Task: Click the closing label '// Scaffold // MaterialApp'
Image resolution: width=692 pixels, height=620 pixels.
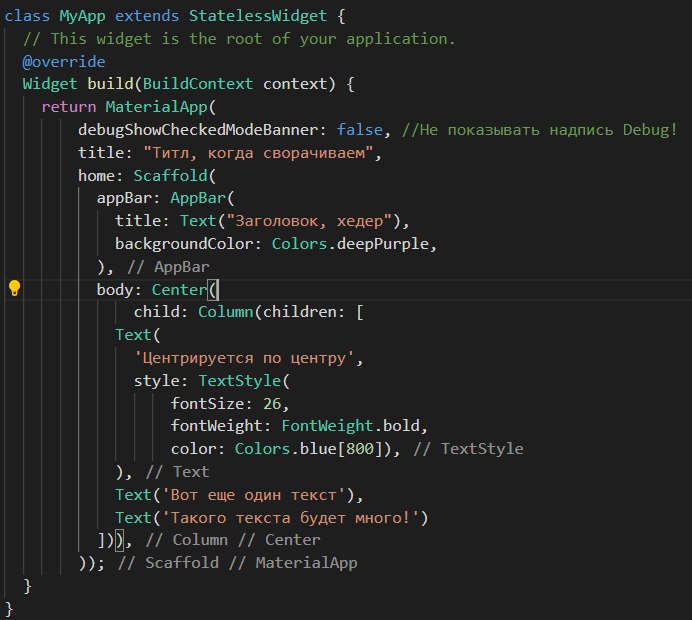Action: pos(237,563)
